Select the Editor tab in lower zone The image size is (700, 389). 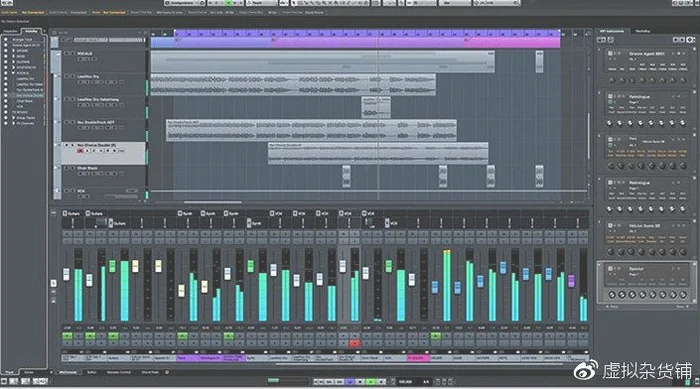[92, 372]
